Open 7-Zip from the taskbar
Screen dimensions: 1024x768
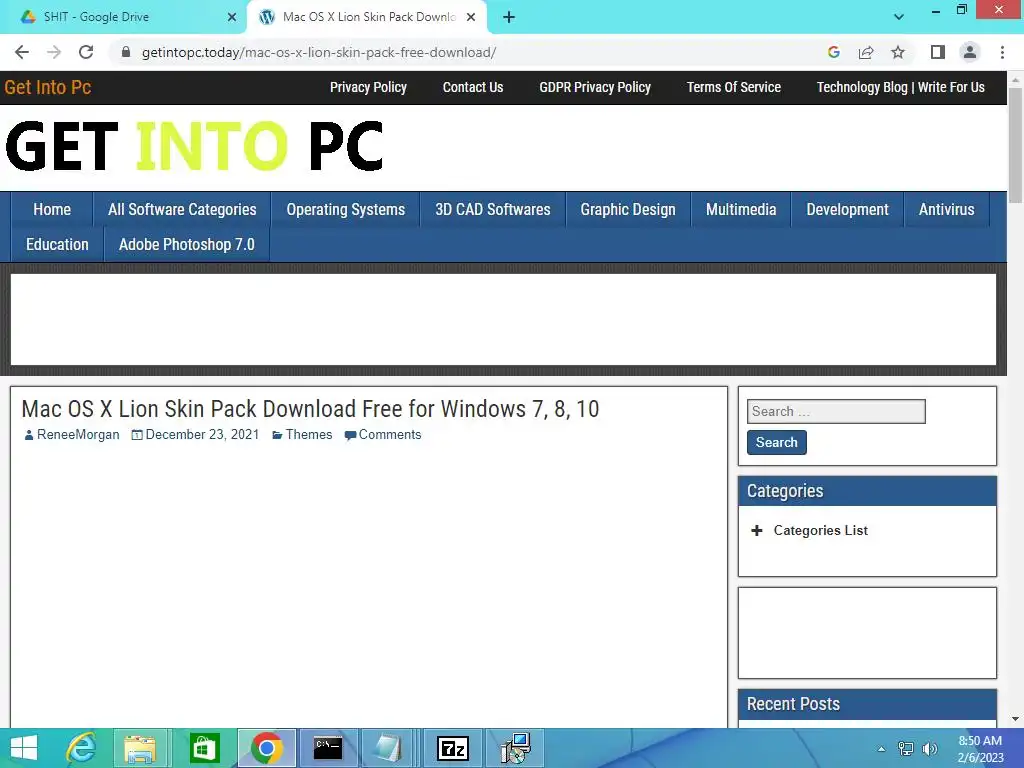click(453, 748)
